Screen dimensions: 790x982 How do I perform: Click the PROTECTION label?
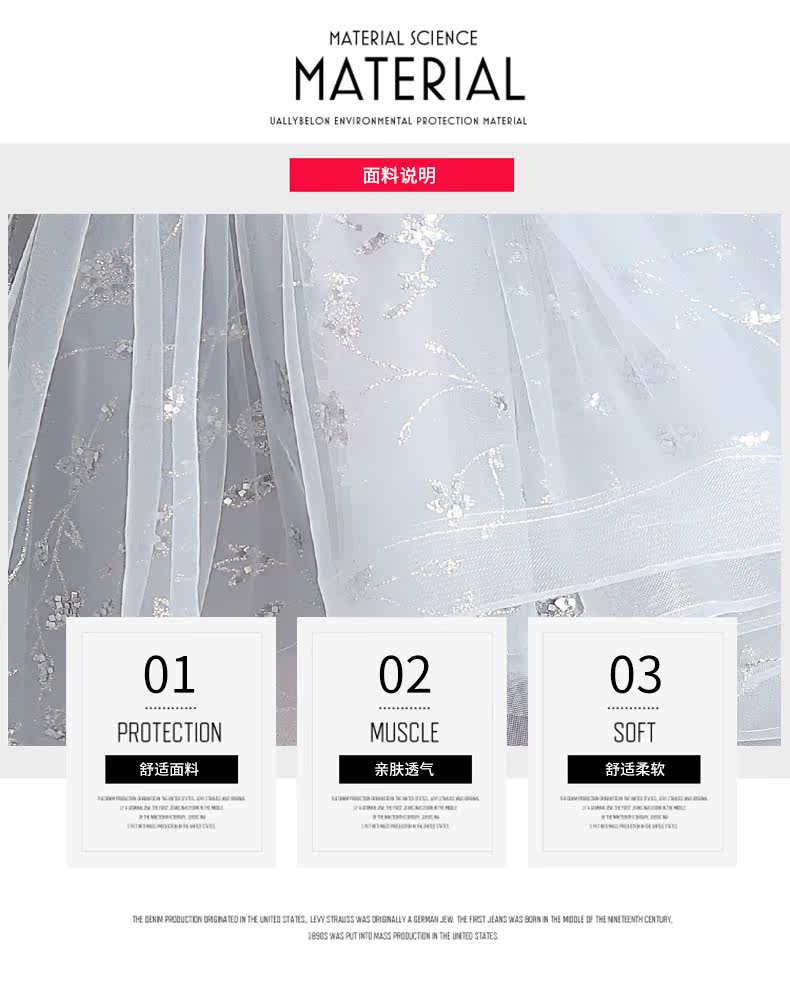[170, 732]
